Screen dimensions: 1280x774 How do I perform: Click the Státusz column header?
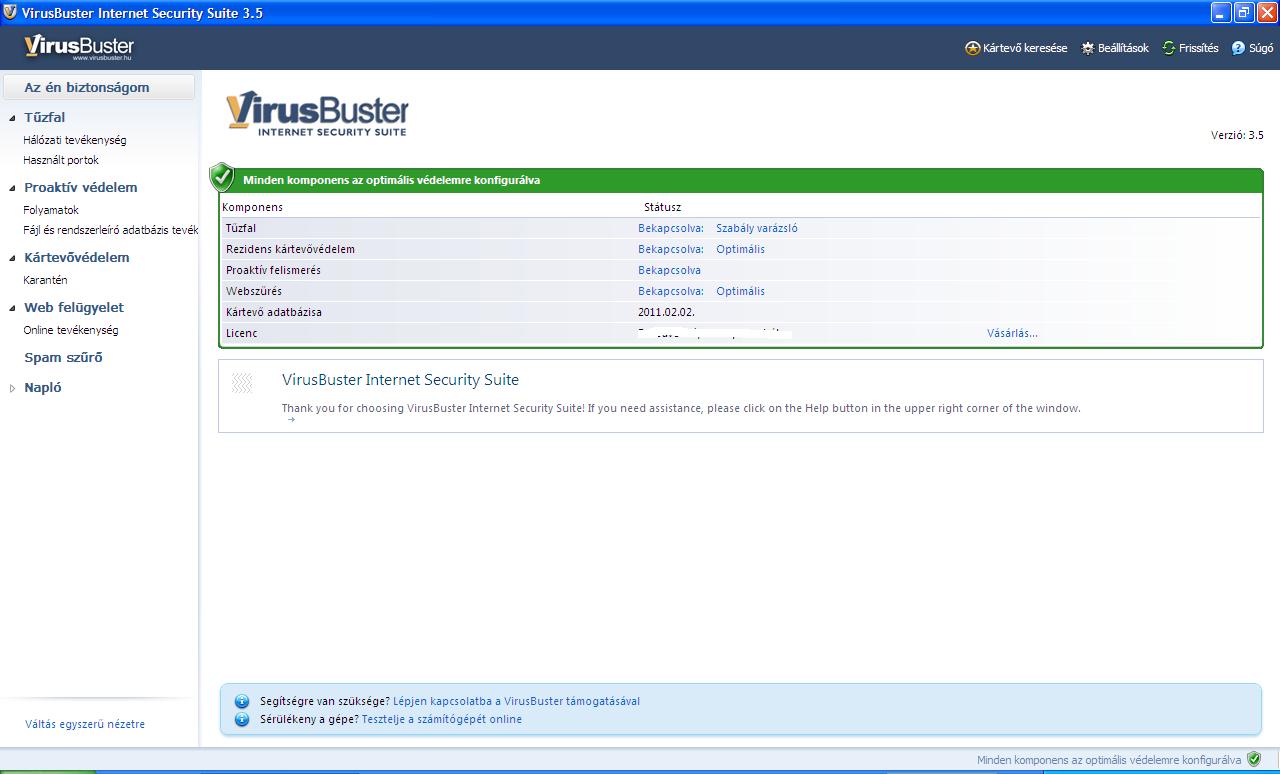[x=662, y=207]
